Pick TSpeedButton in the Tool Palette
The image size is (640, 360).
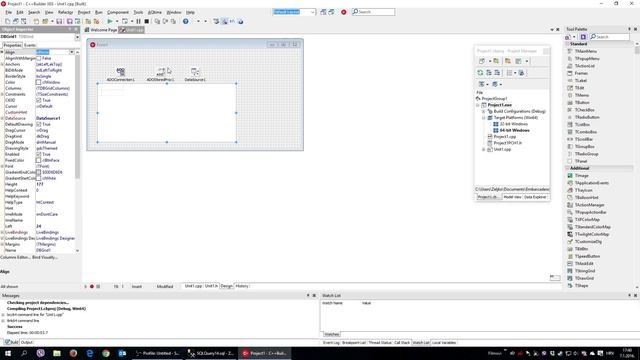[587, 256]
